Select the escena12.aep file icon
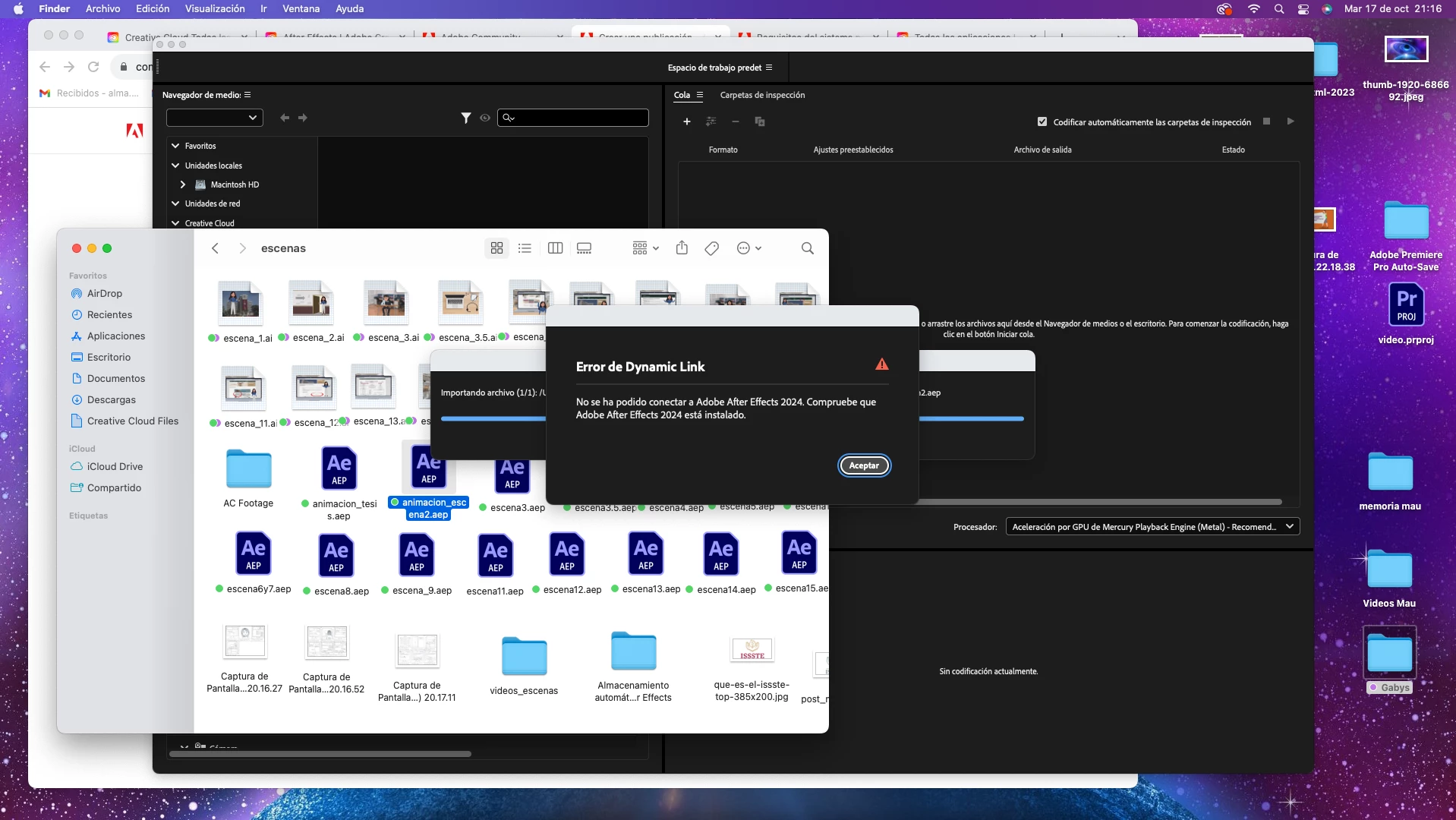The image size is (1456, 820). click(567, 553)
